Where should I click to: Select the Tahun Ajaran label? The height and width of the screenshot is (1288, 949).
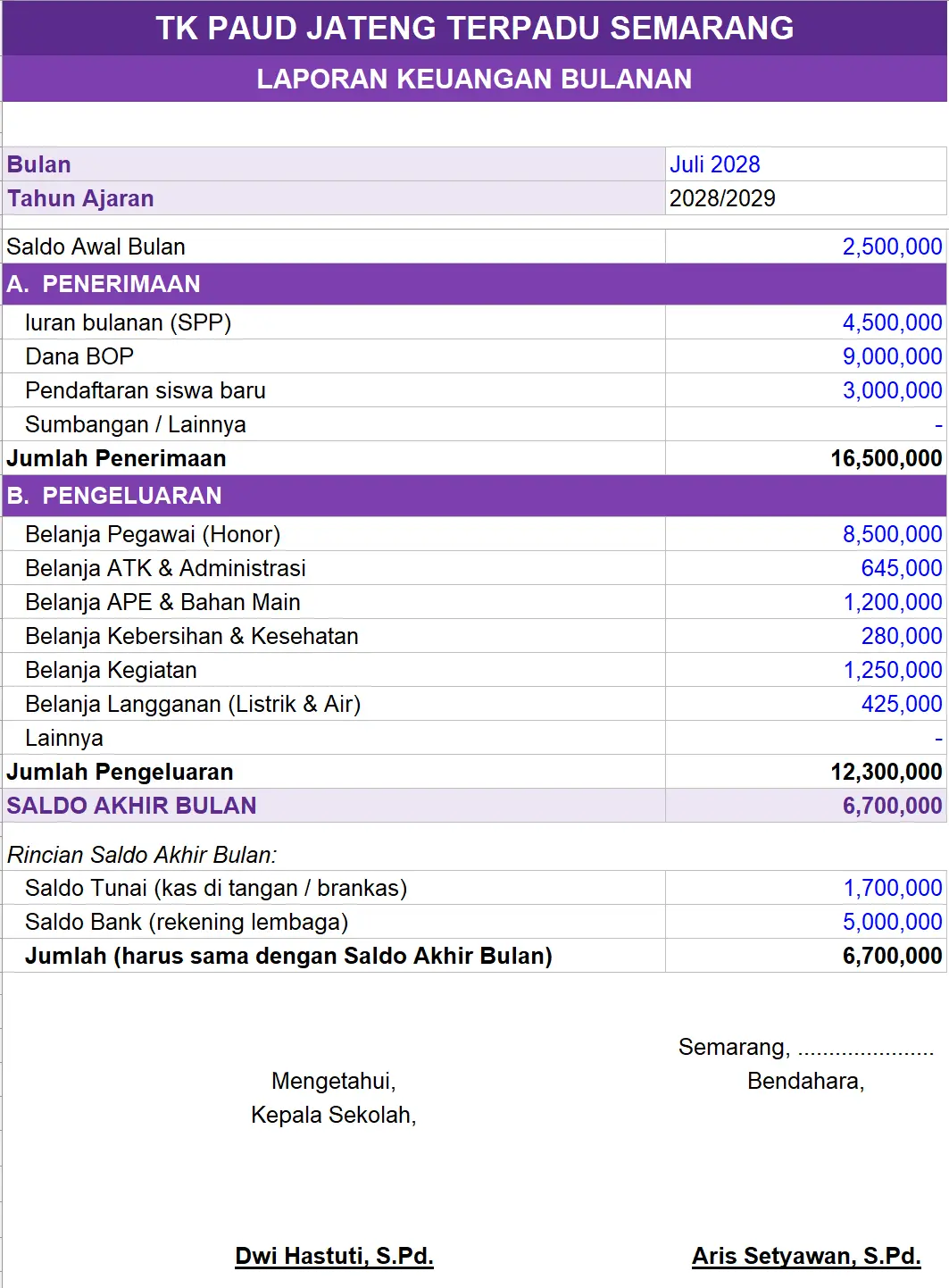pos(80,198)
